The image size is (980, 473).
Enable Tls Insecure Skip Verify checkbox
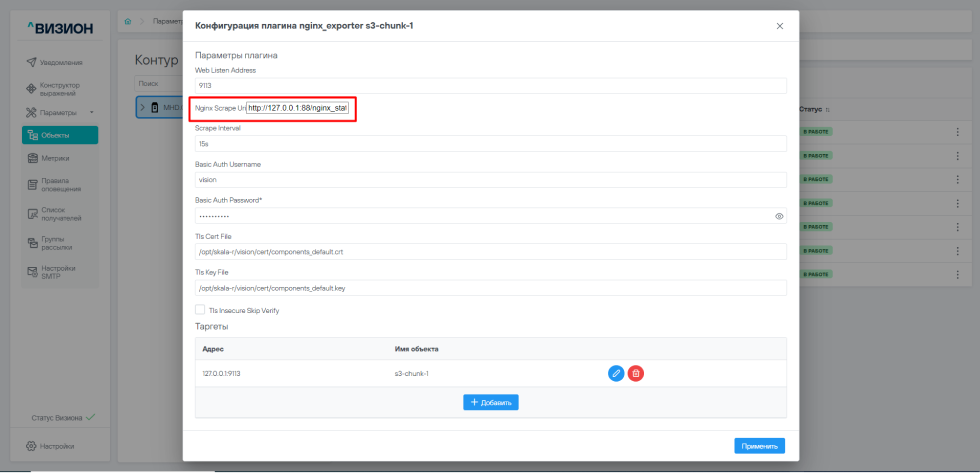pyautogui.click(x=200, y=309)
